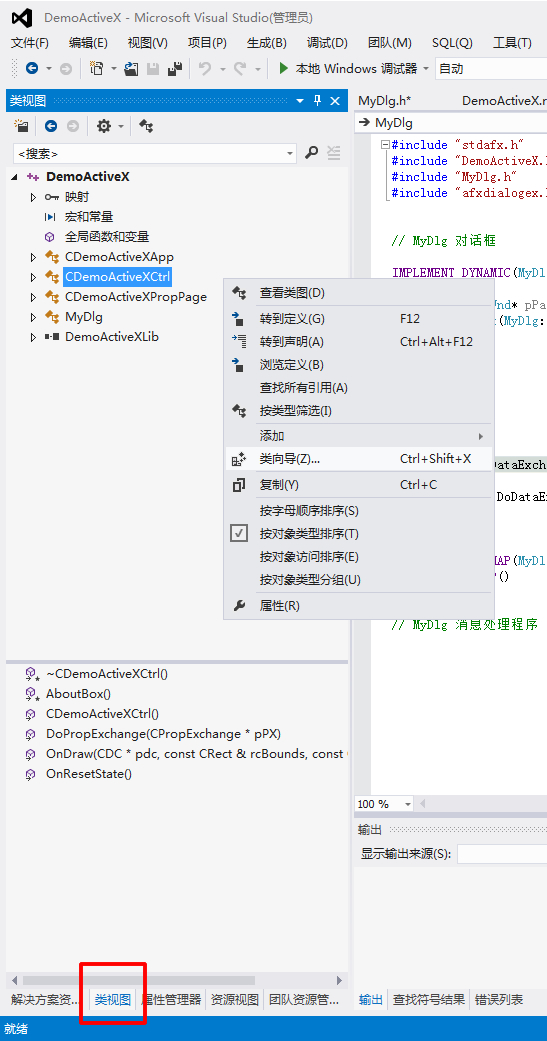Open the Class View search history dropdown
This screenshot has height=1041, width=547.
(x=290, y=153)
